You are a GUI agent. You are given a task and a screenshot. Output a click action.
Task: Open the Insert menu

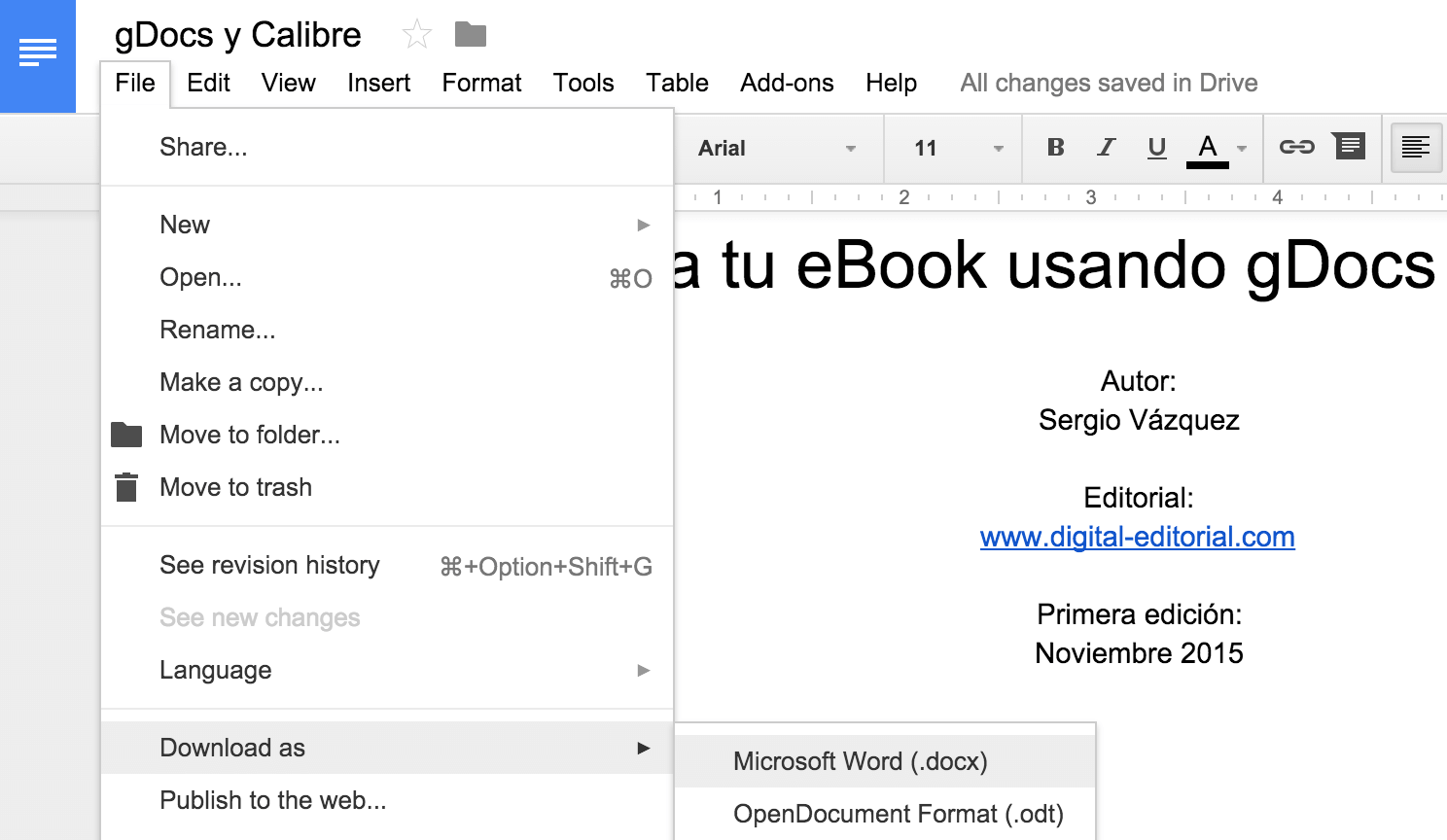pyautogui.click(x=378, y=83)
